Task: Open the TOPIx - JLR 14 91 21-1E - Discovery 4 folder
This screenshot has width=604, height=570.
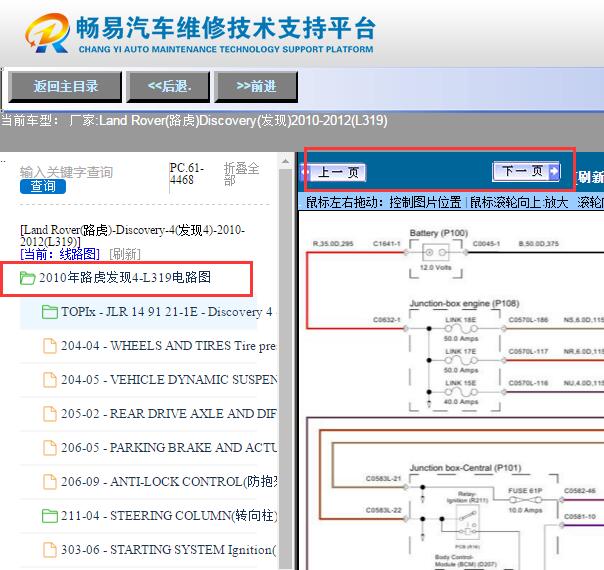Action: click(167, 312)
